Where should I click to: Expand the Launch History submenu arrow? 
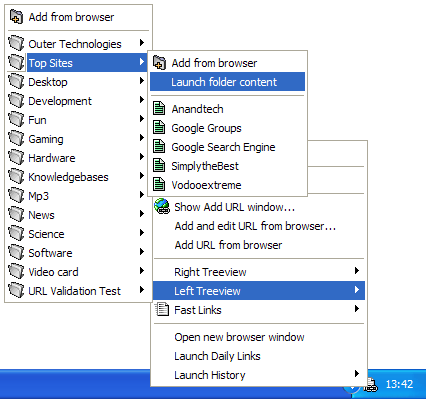(357, 373)
